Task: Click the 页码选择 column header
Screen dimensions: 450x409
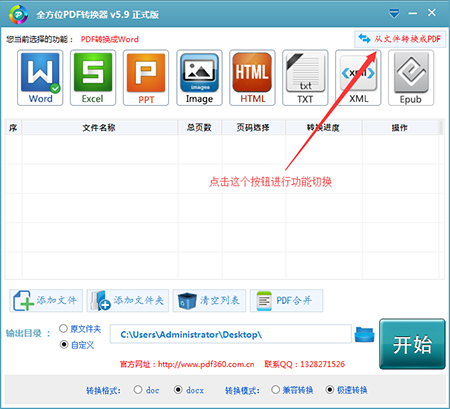Action: [x=253, y=128]
